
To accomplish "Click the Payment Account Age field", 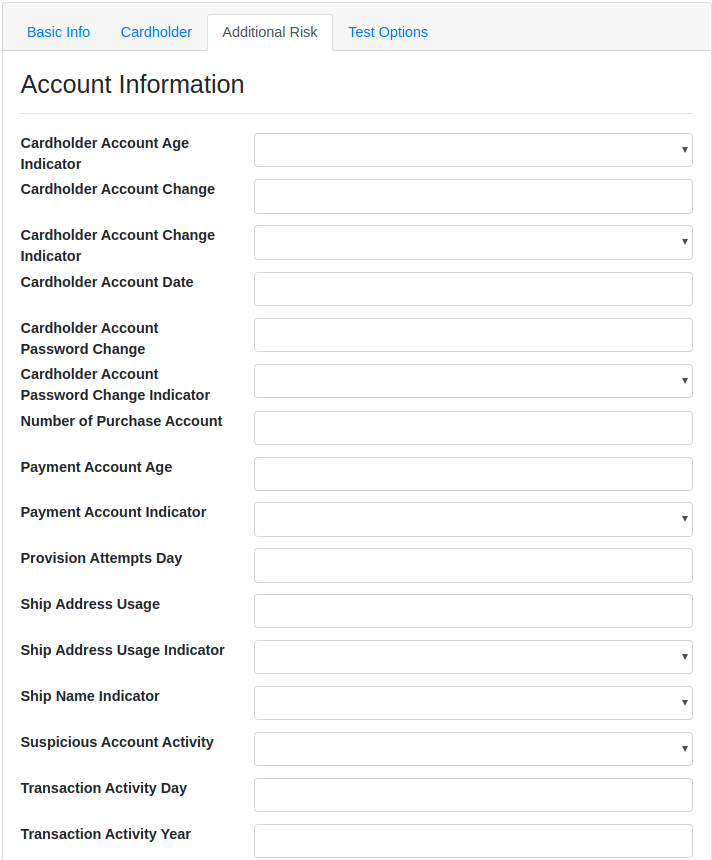I will (473, 474).
